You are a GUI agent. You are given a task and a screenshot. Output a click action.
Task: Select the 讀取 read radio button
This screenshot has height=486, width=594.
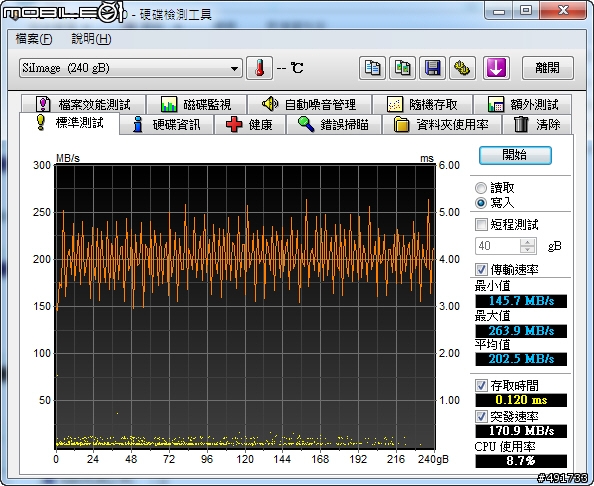pyautogui.click(x=481, y=188)
